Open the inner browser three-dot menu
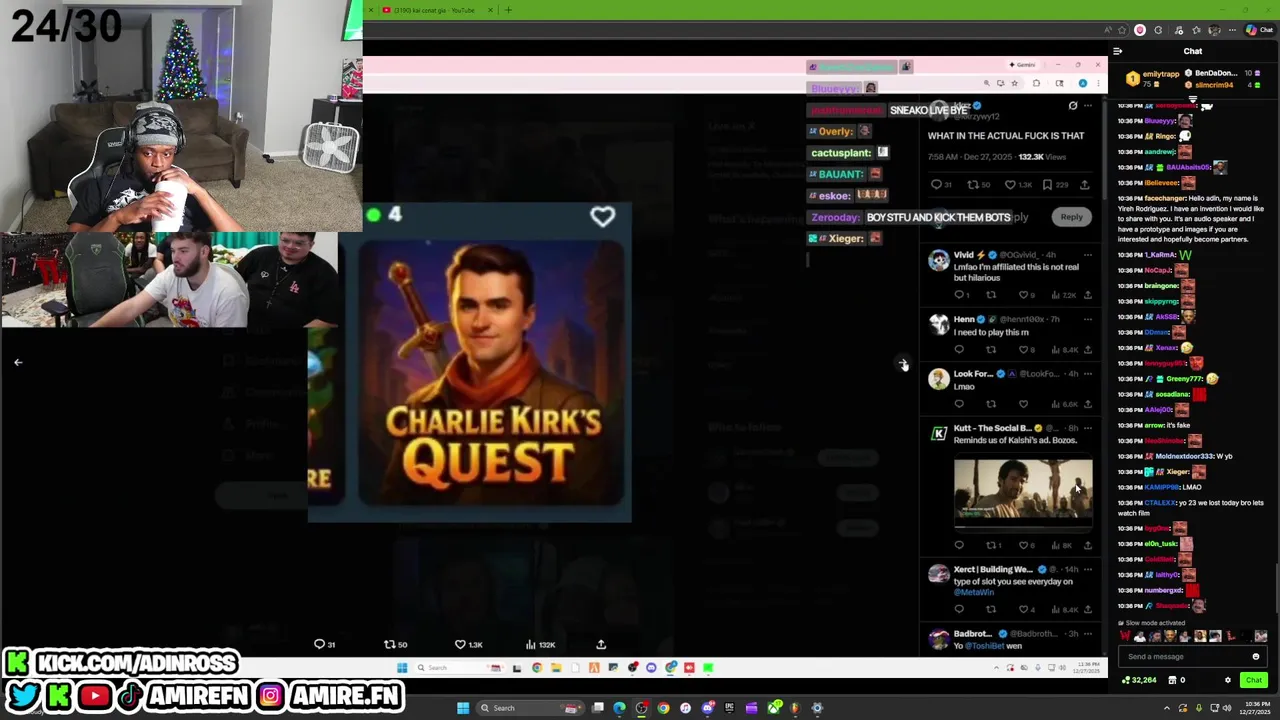Image resolution: width=1280 pixels, height=720 pixels. click(1097, 84)
